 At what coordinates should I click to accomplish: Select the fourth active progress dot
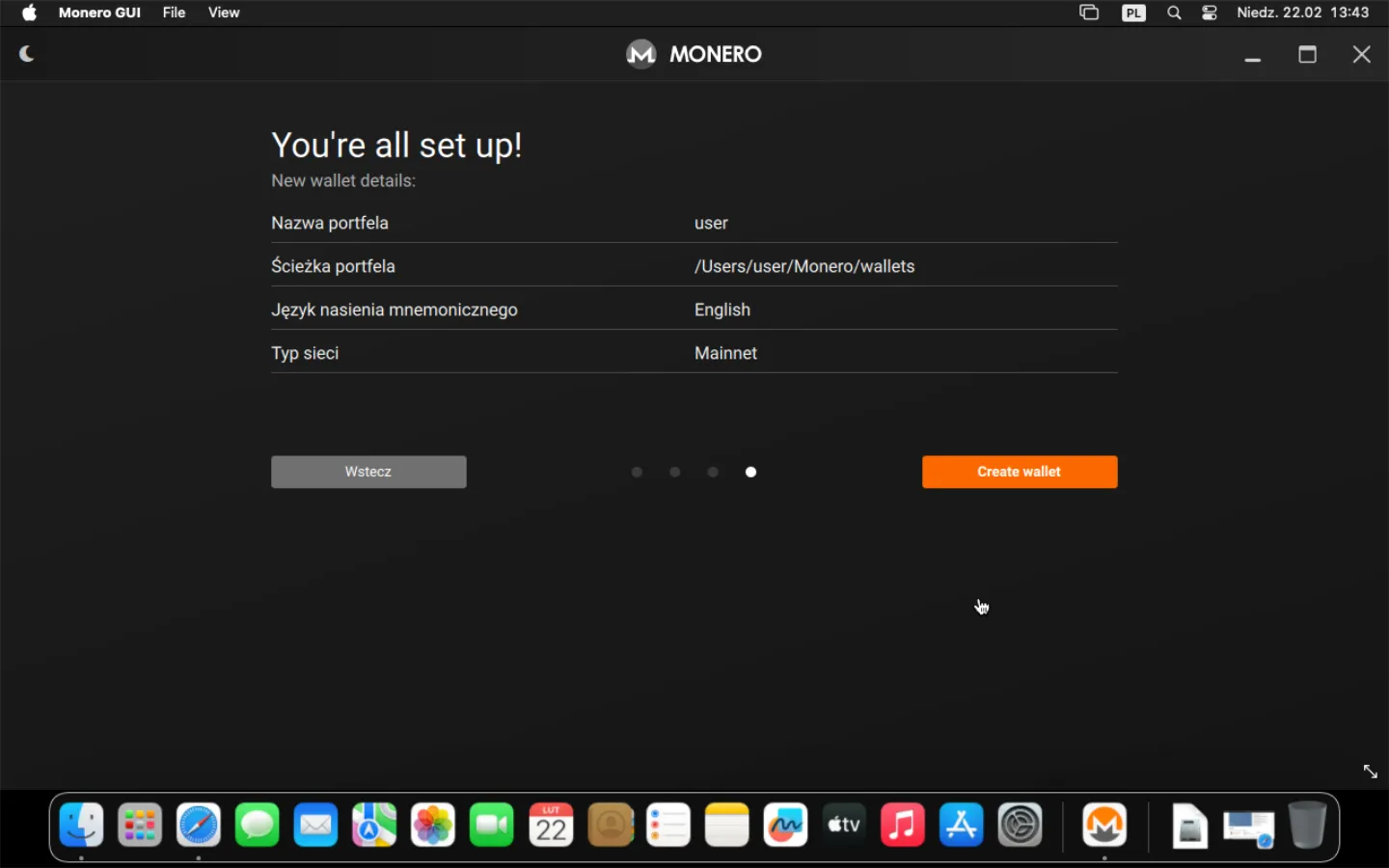pyautogui.click(x=751, y=472)
